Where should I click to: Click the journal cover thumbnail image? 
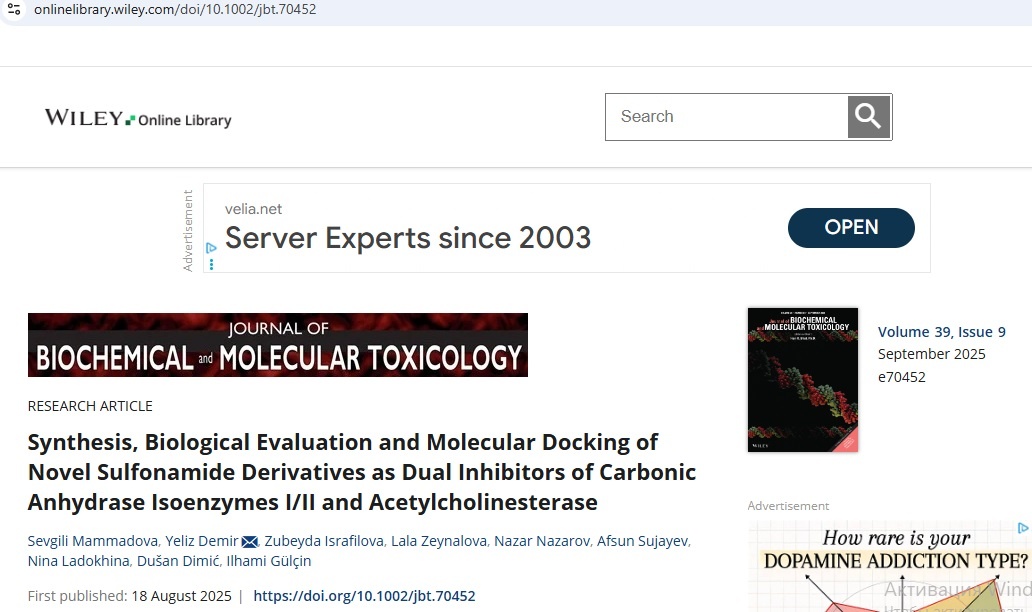coord(802,380)
